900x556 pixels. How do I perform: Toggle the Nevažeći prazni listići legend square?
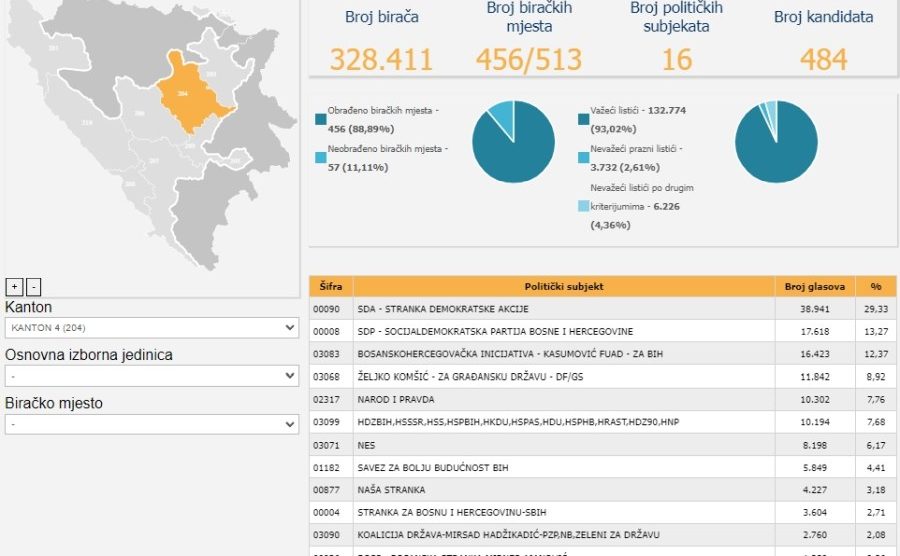click(x=584, y=158)
